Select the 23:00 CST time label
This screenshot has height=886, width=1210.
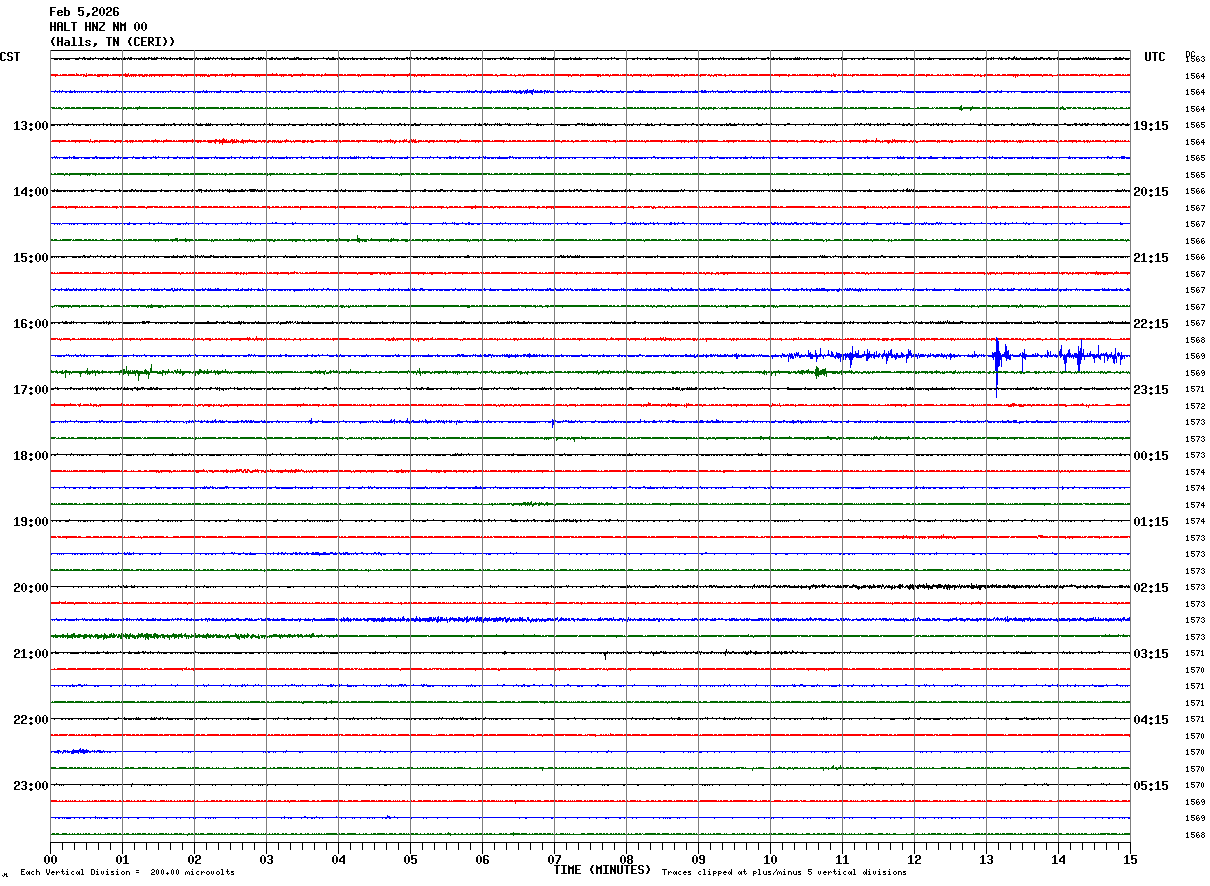[31, 786]
